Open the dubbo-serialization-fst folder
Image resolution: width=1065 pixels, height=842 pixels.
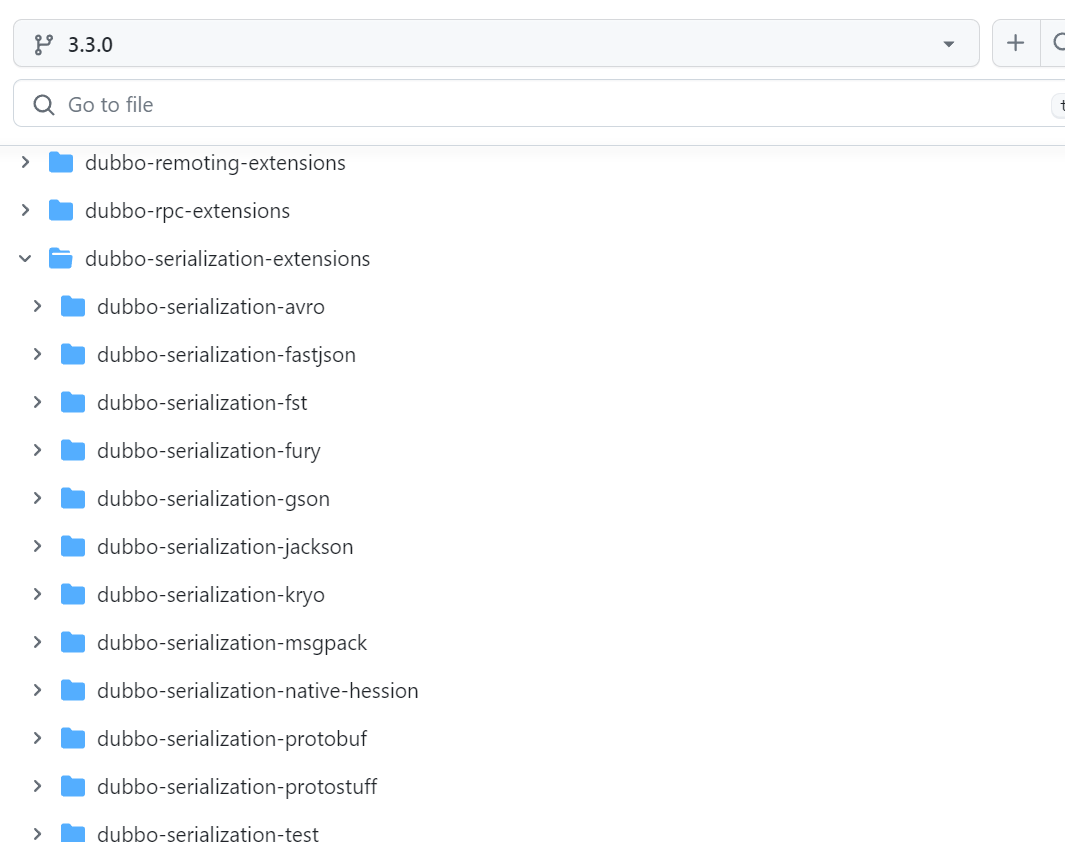coord(202,403)
